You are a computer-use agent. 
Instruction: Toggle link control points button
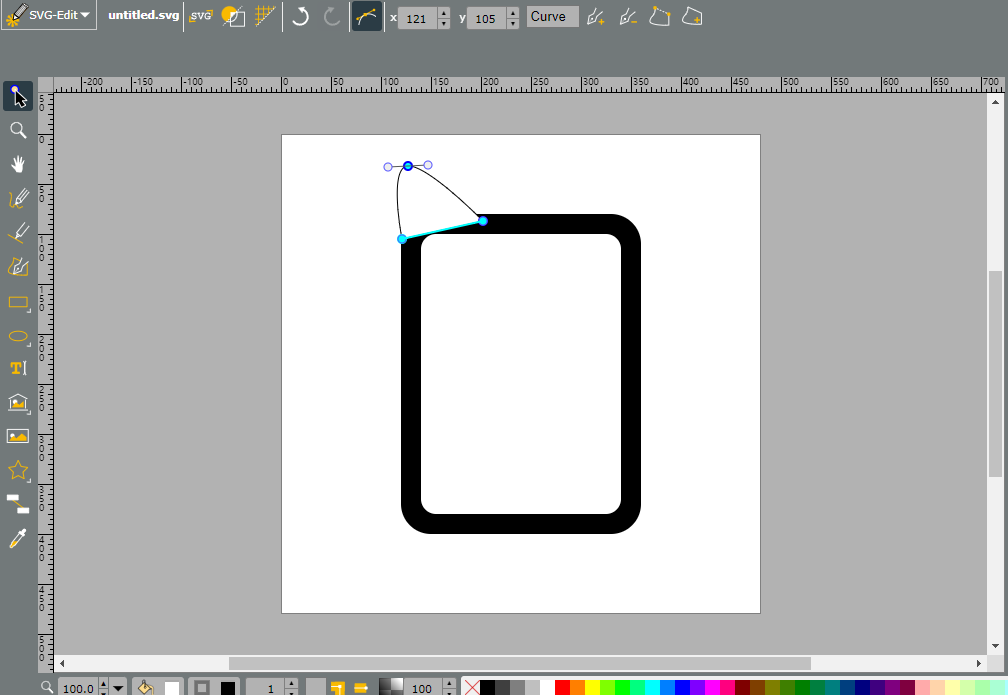point(366,16)
